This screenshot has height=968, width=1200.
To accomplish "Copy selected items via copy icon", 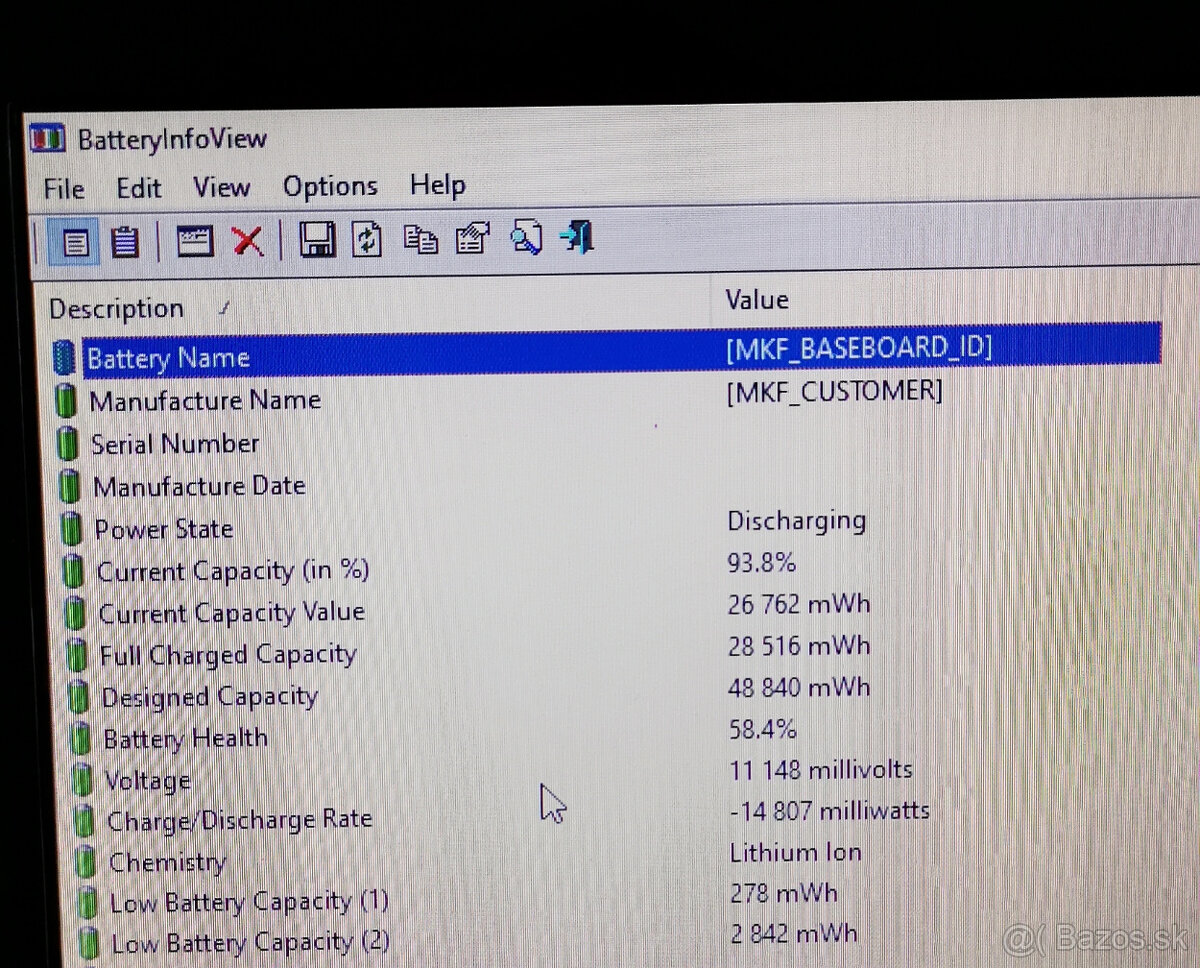I will click(421, 240).
